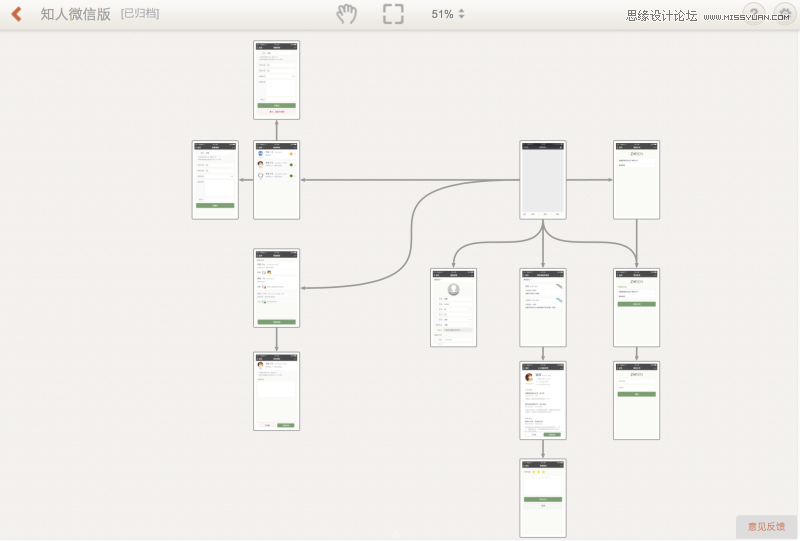Open the profile screen with gray avatar
Image resolution: width=800 pixels, height=541 pixels.
pyautogui.click(x=453, y=307)
